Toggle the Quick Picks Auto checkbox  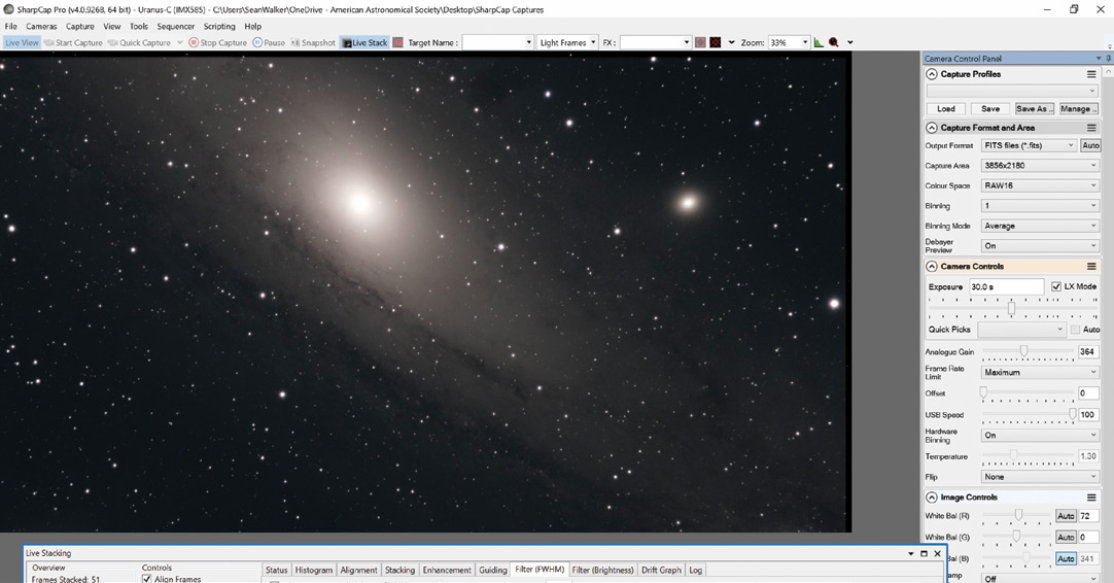click(x=1075, y=329)
